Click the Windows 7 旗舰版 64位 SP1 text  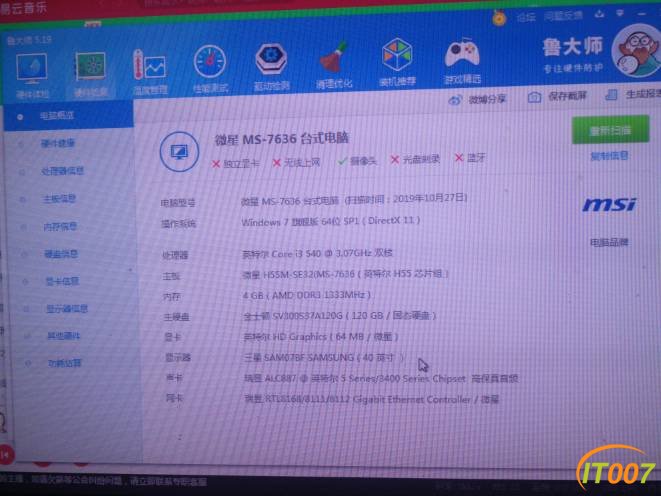[x=330, y=221]
